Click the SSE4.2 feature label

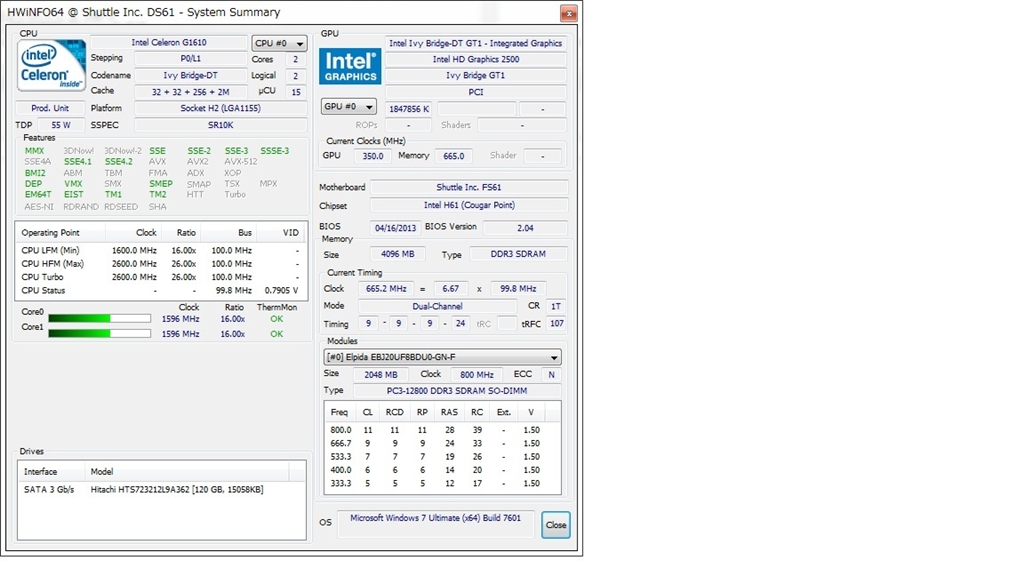click(118, 161)
